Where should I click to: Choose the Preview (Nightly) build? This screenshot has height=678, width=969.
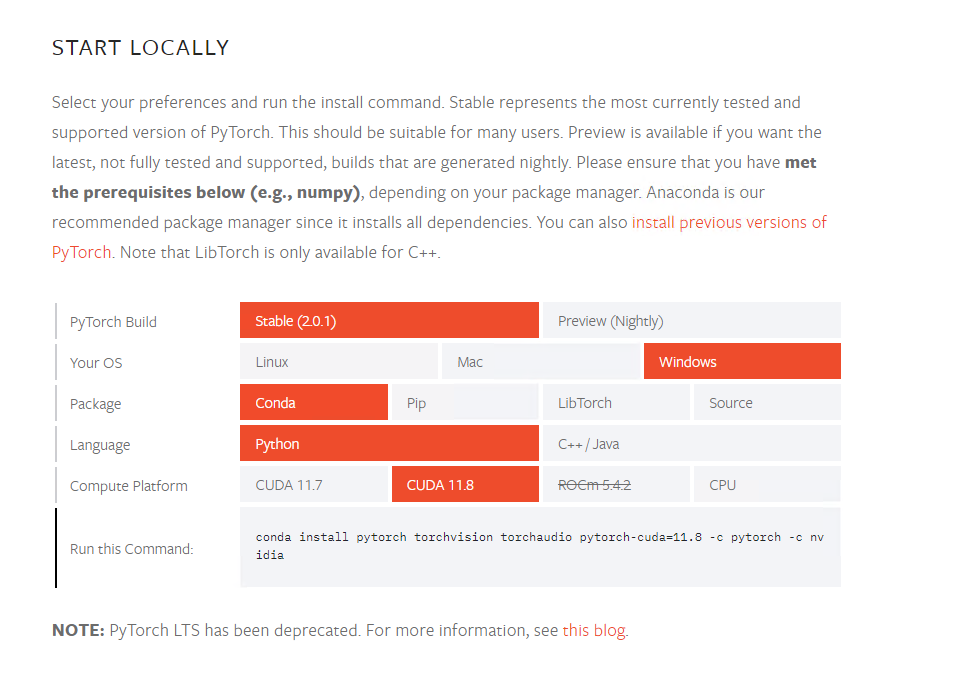[x=691, y=320]
